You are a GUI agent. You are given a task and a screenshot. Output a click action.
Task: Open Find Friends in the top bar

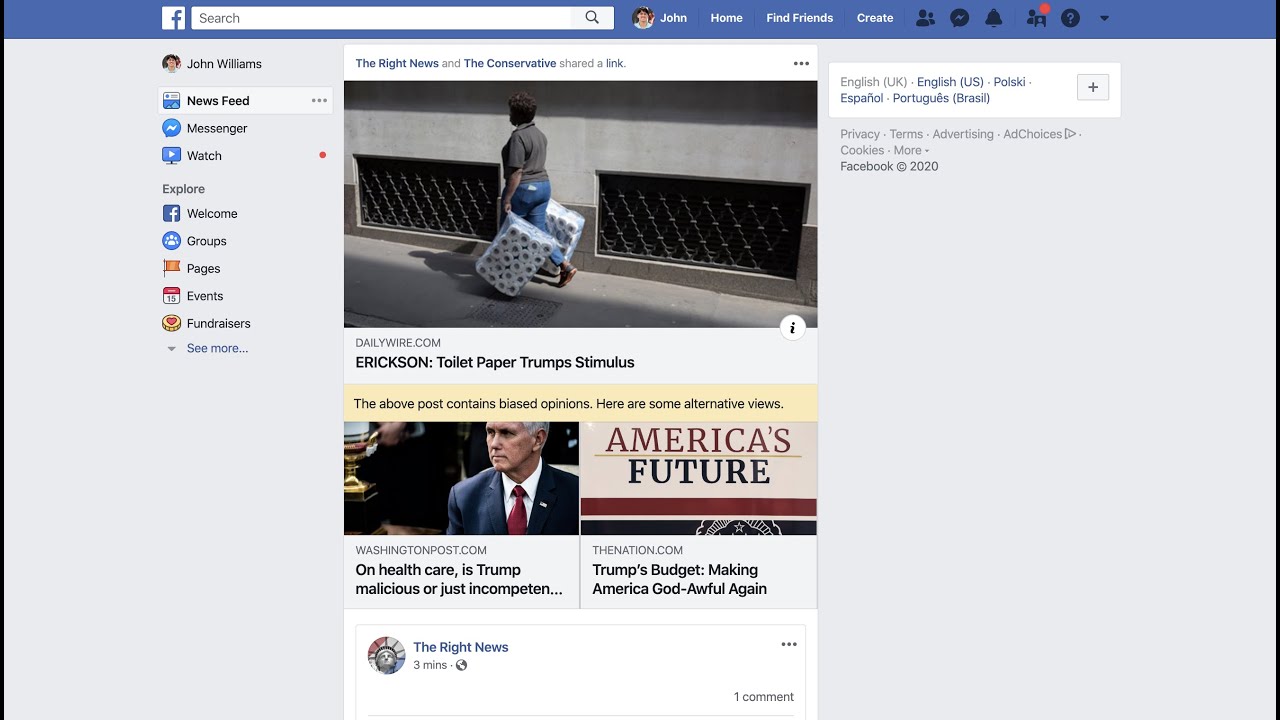(799, 18)
